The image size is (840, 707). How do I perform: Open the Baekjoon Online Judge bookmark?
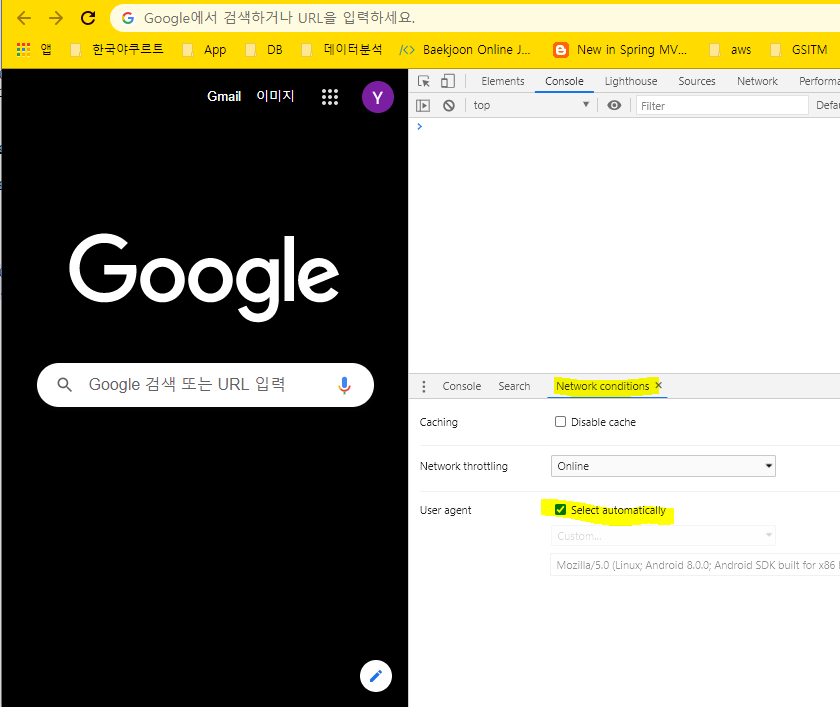[465, 50]
